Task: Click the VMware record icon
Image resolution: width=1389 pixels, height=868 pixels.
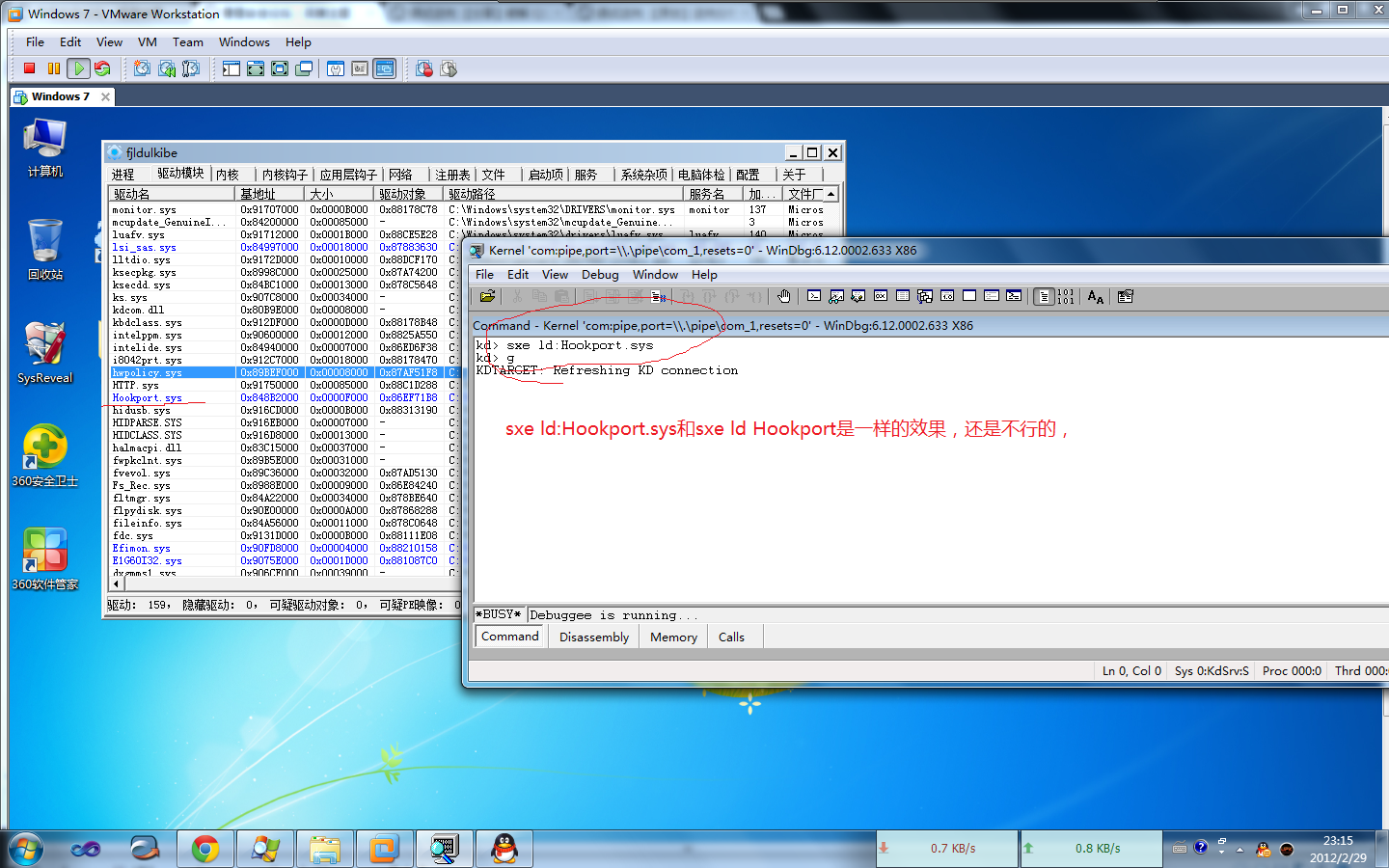Action: point(424,68)
